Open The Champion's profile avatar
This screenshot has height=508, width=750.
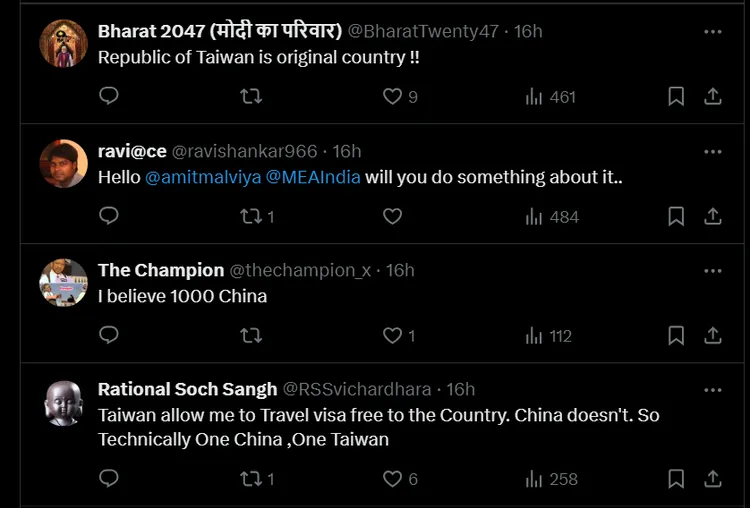click(x=63, y=283)
